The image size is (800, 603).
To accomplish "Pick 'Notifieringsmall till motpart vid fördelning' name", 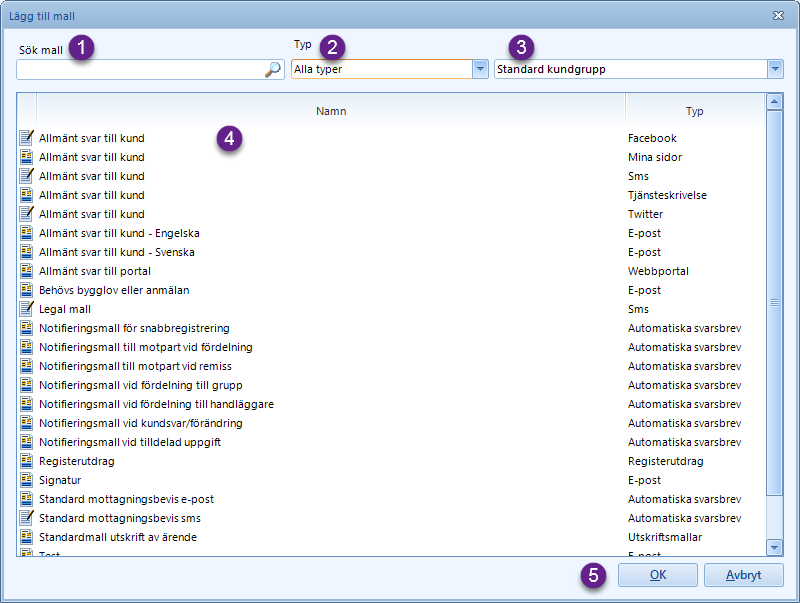I will pyautogui.click(x=146, y=347).
